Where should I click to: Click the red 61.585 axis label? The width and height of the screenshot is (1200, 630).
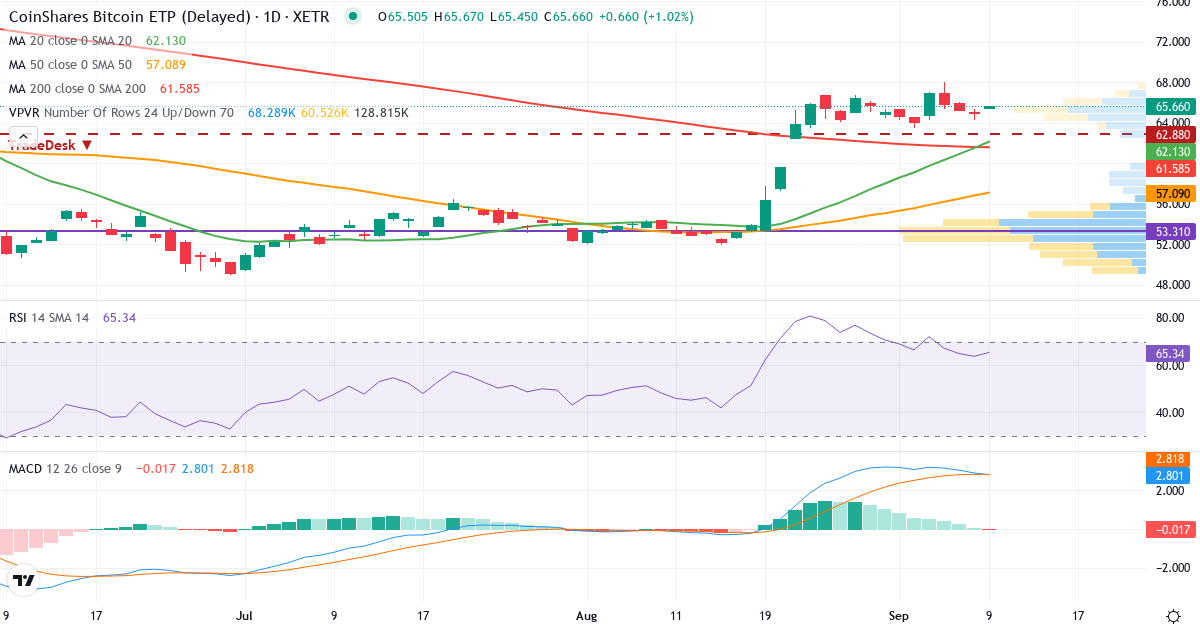coord(1171,168)
